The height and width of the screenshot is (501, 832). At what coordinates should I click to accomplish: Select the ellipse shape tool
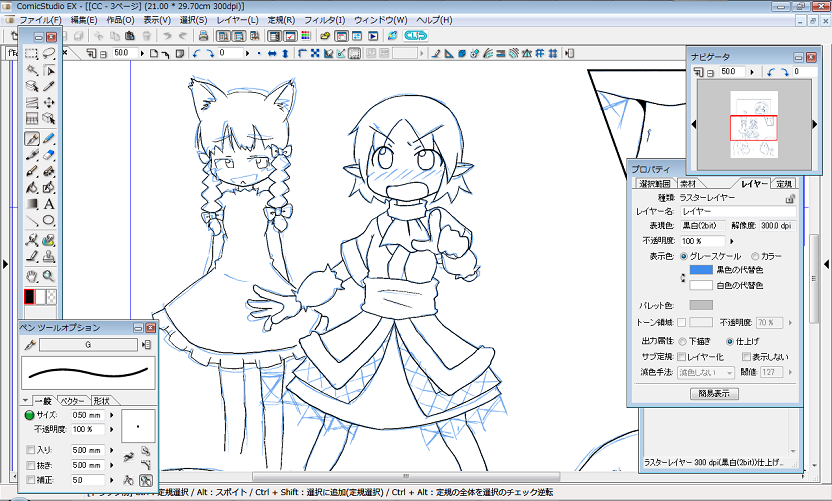49,220
